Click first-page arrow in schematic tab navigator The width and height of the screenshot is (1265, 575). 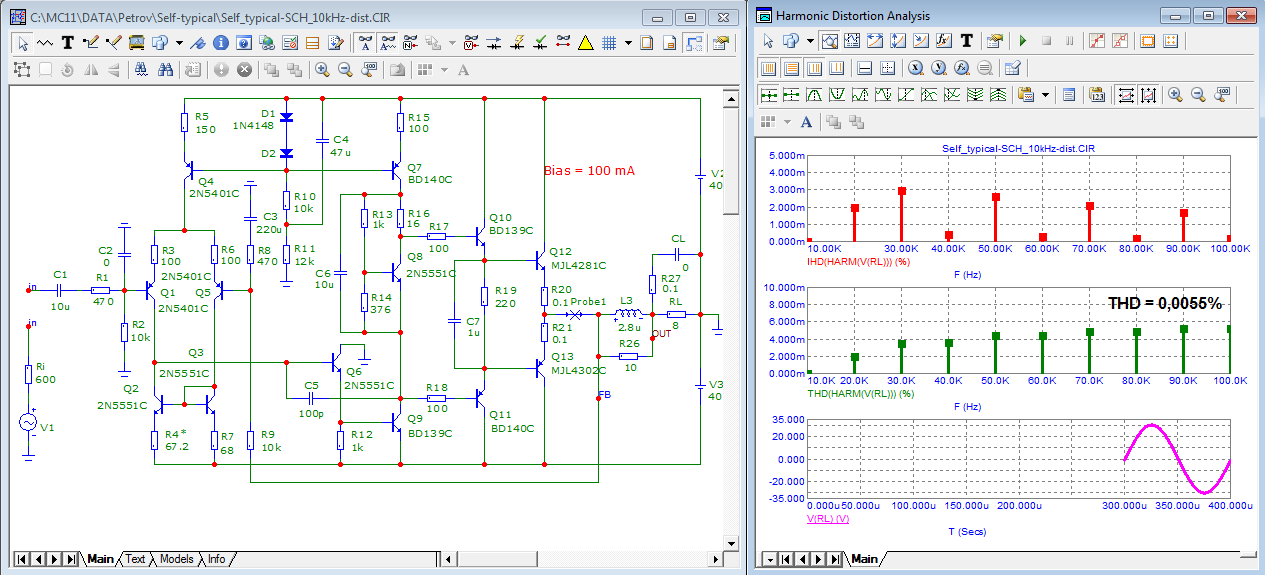coord(21,559)
